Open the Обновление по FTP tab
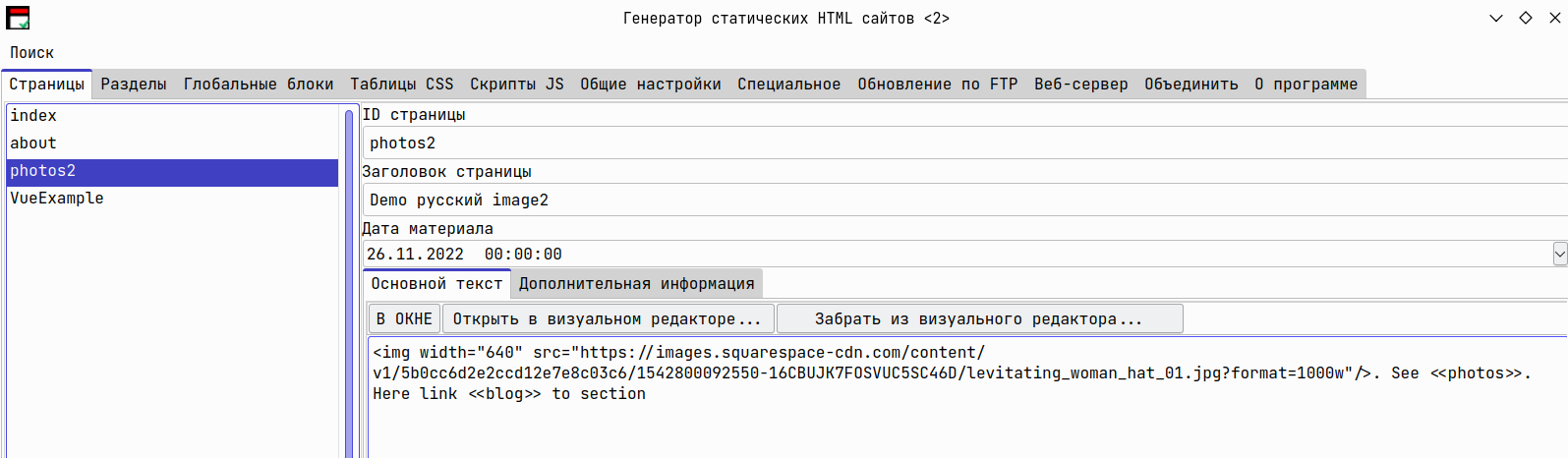The width and height of the screenshot is (1568, 458). coord(938,85)
